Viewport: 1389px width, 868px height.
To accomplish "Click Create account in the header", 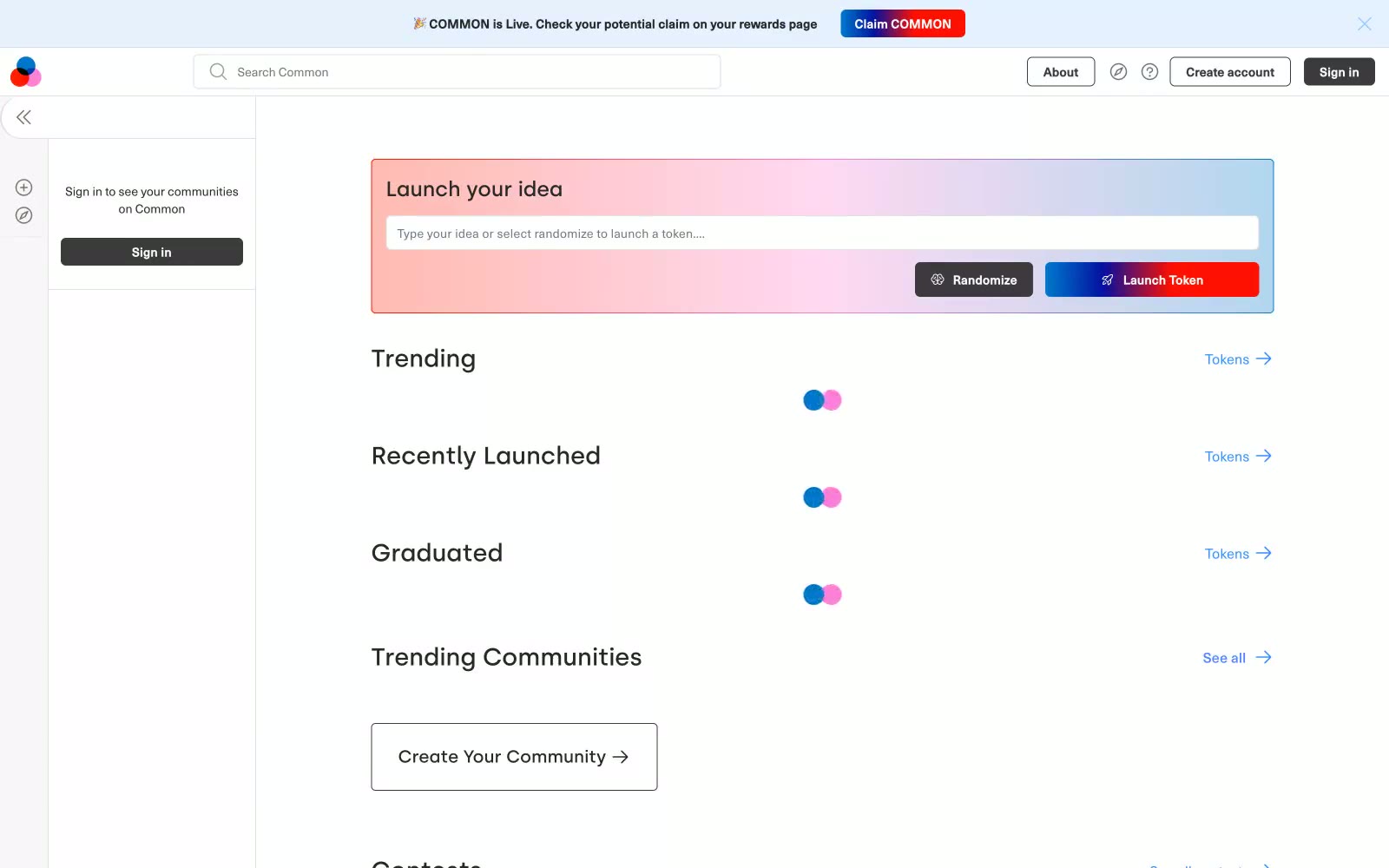I will point(1230,72).
